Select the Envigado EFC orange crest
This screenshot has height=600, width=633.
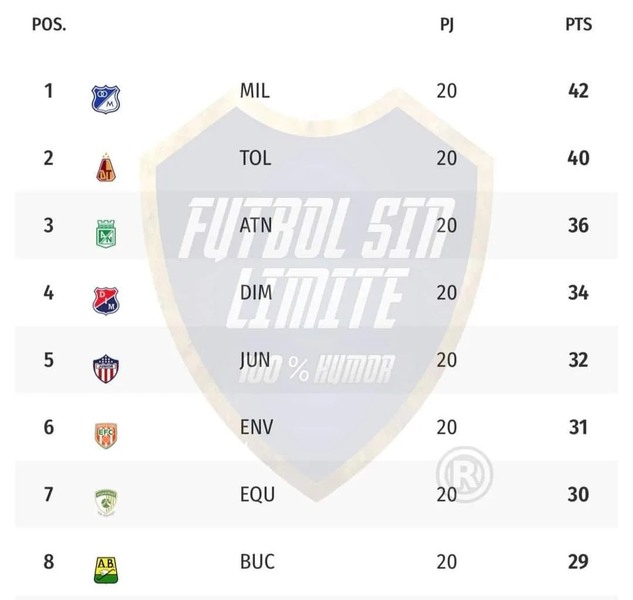point(106,436)
